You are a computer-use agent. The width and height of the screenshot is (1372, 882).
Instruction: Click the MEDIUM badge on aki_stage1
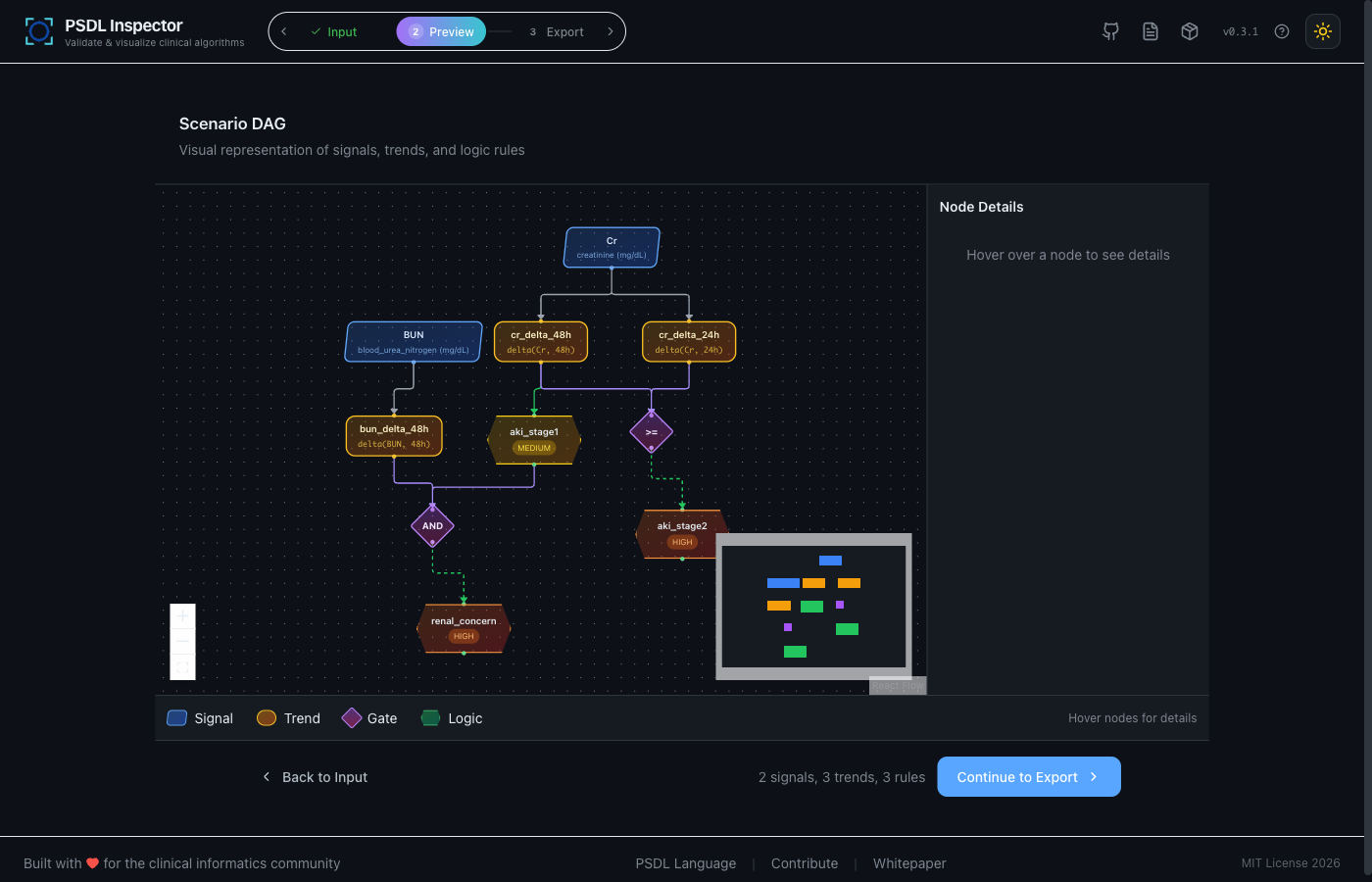pos(534,448)
